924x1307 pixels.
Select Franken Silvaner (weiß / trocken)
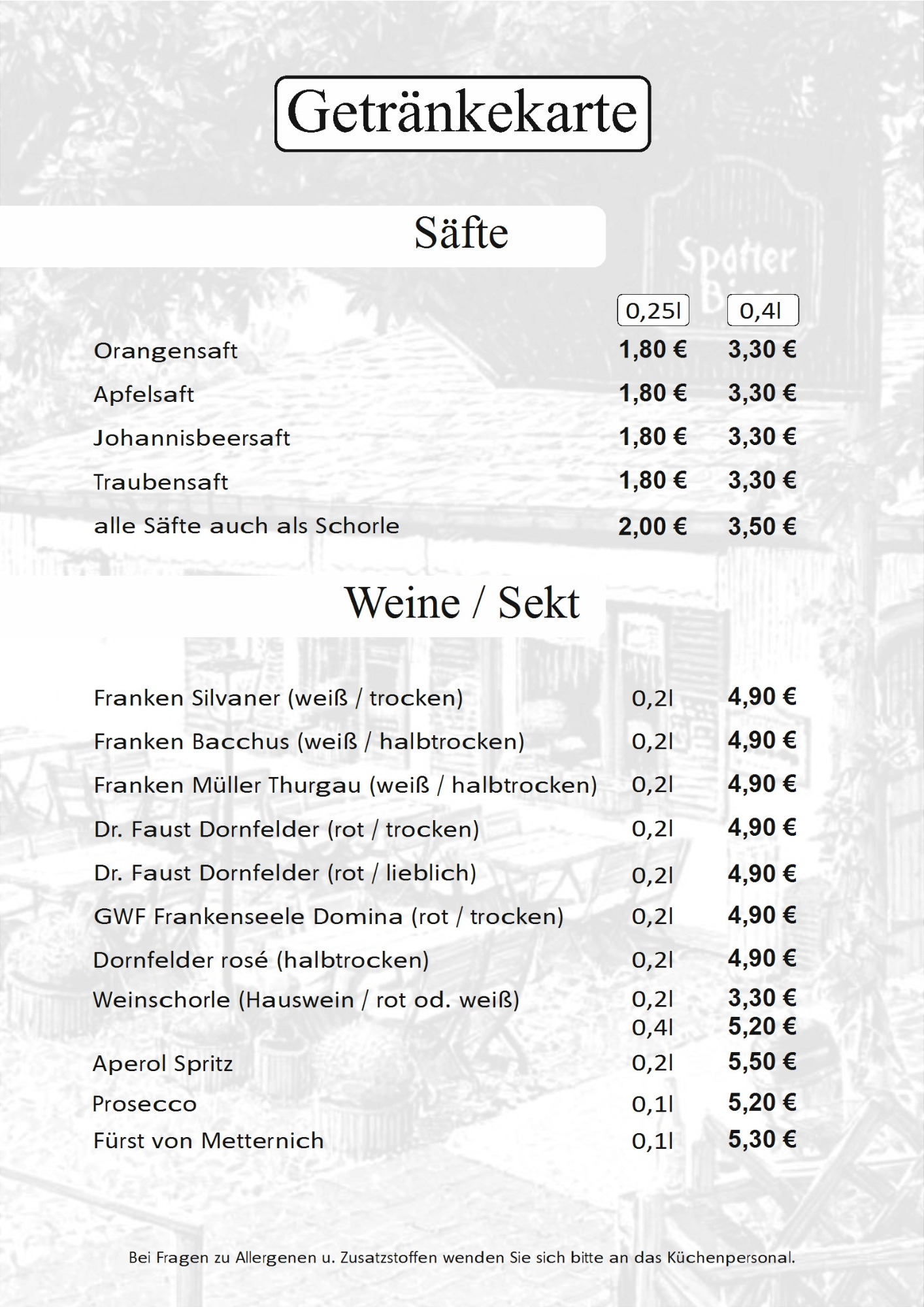point(278,698)
